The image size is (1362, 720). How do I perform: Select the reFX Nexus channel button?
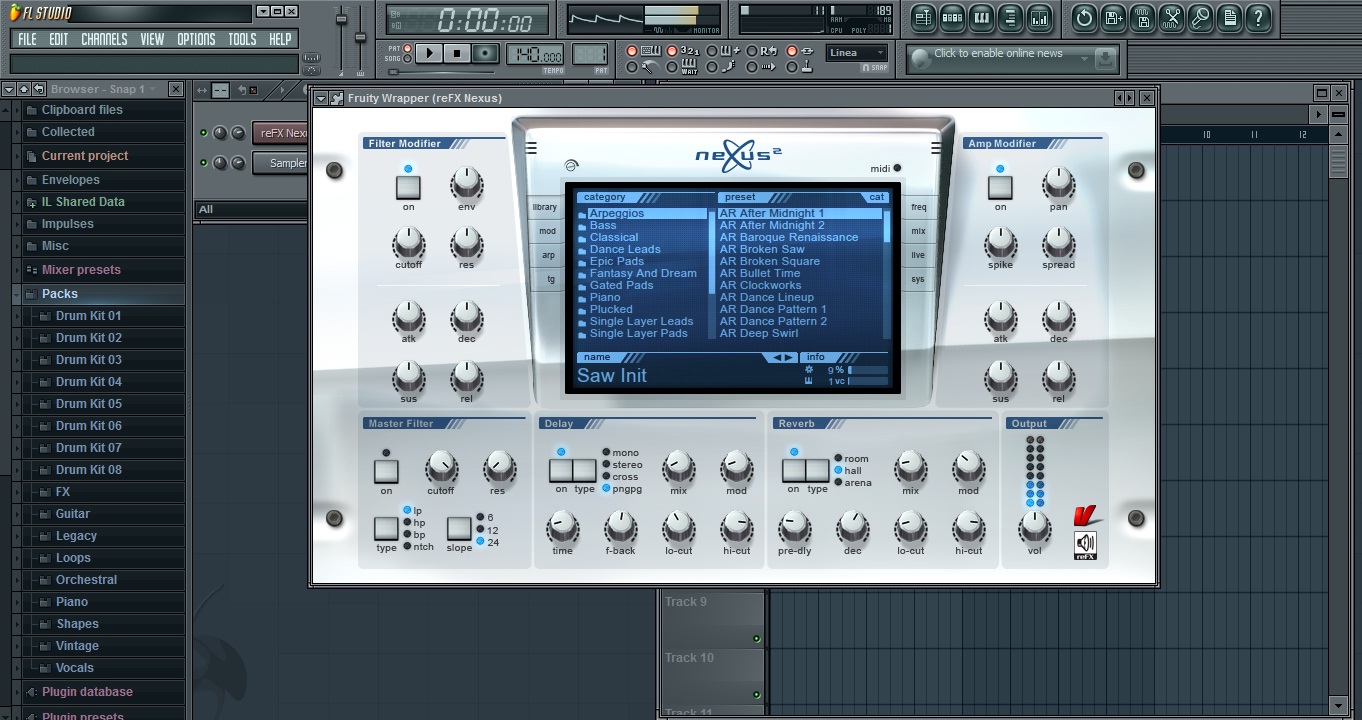[x=281, y=133]
